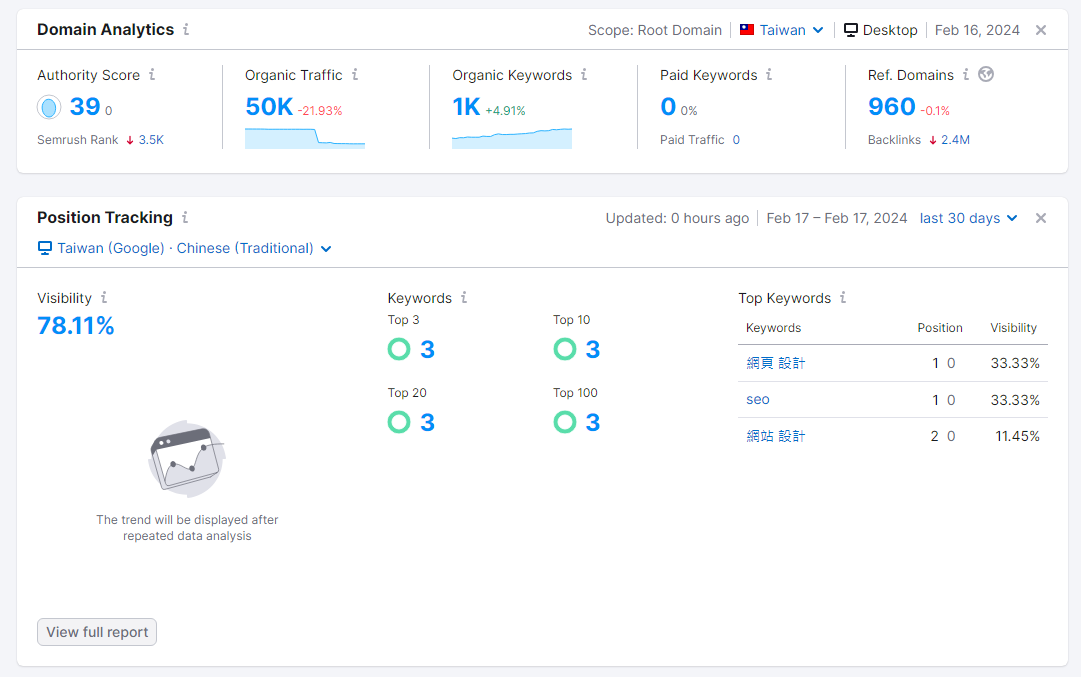1081x677 pixels.
Task: Click the Organic Traffic sparkline chart
Action: point(304,140)
